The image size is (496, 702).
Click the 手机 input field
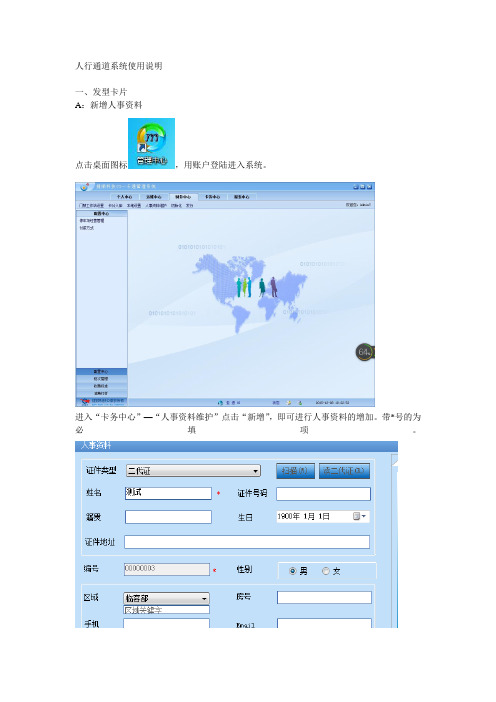pos(167,623)
